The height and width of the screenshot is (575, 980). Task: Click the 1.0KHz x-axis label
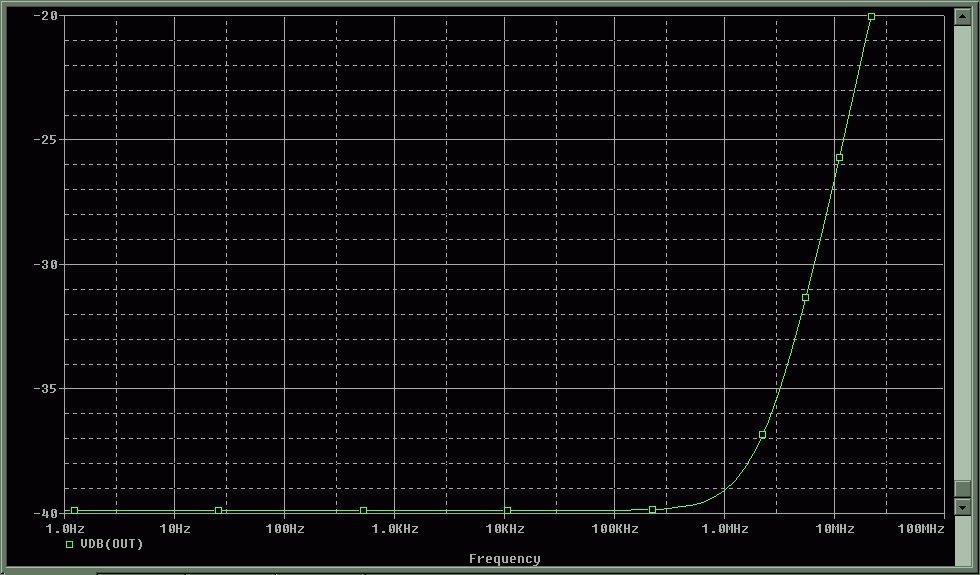point(394,528)
